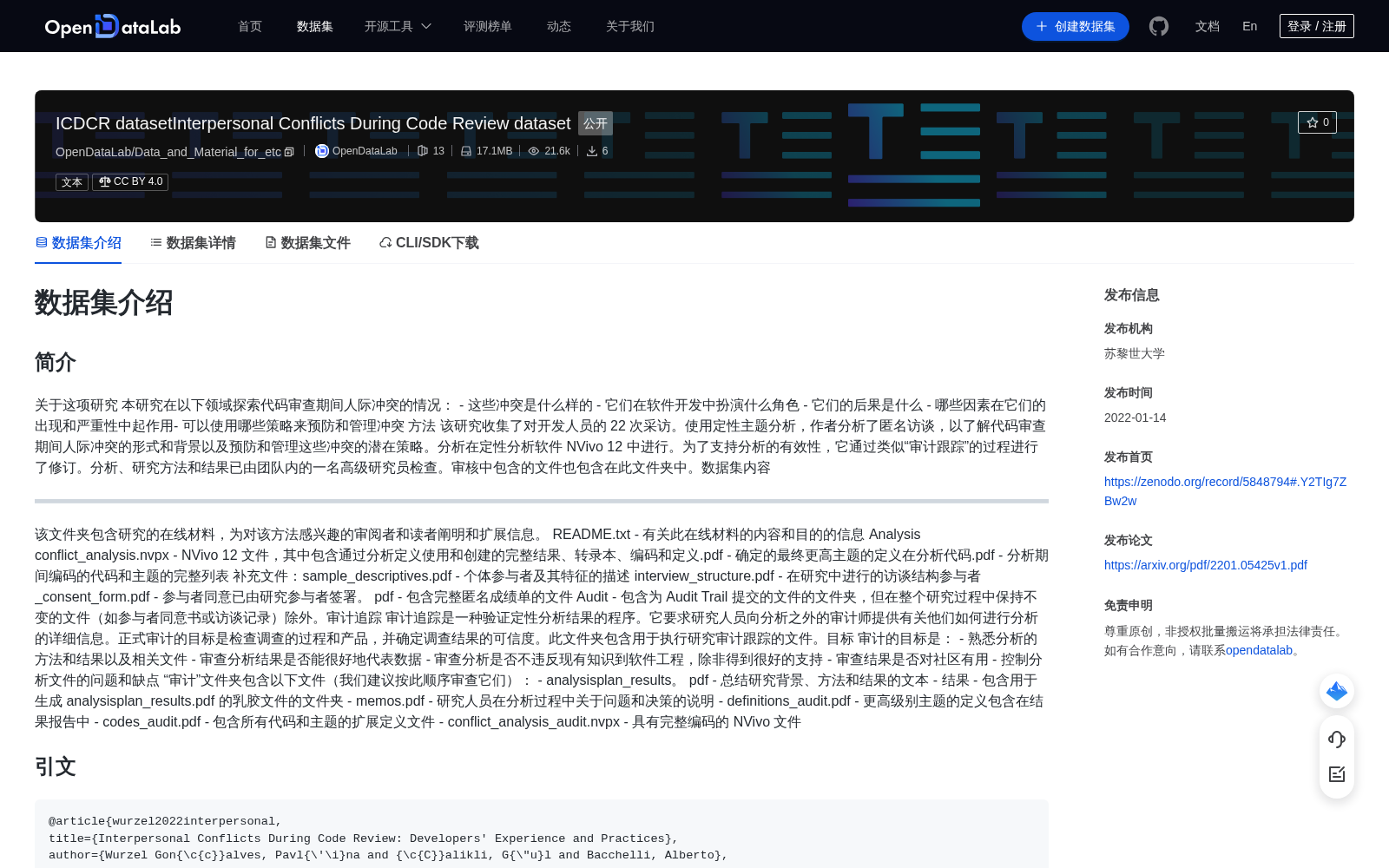Click the storage size icon next to 17.1MB
The height and width of the screenshot is (868, 1389).
[x=466, y=151]
